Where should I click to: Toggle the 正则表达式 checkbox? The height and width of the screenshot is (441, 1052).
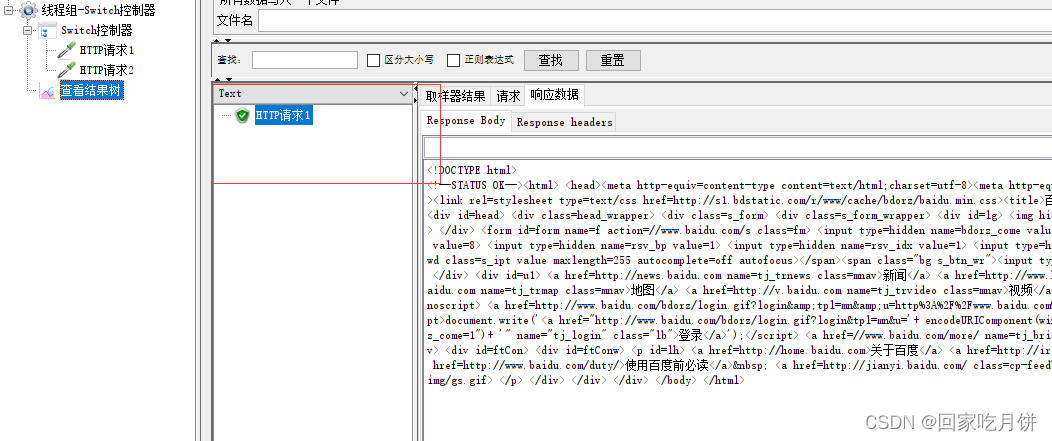(x=454, y=60)
